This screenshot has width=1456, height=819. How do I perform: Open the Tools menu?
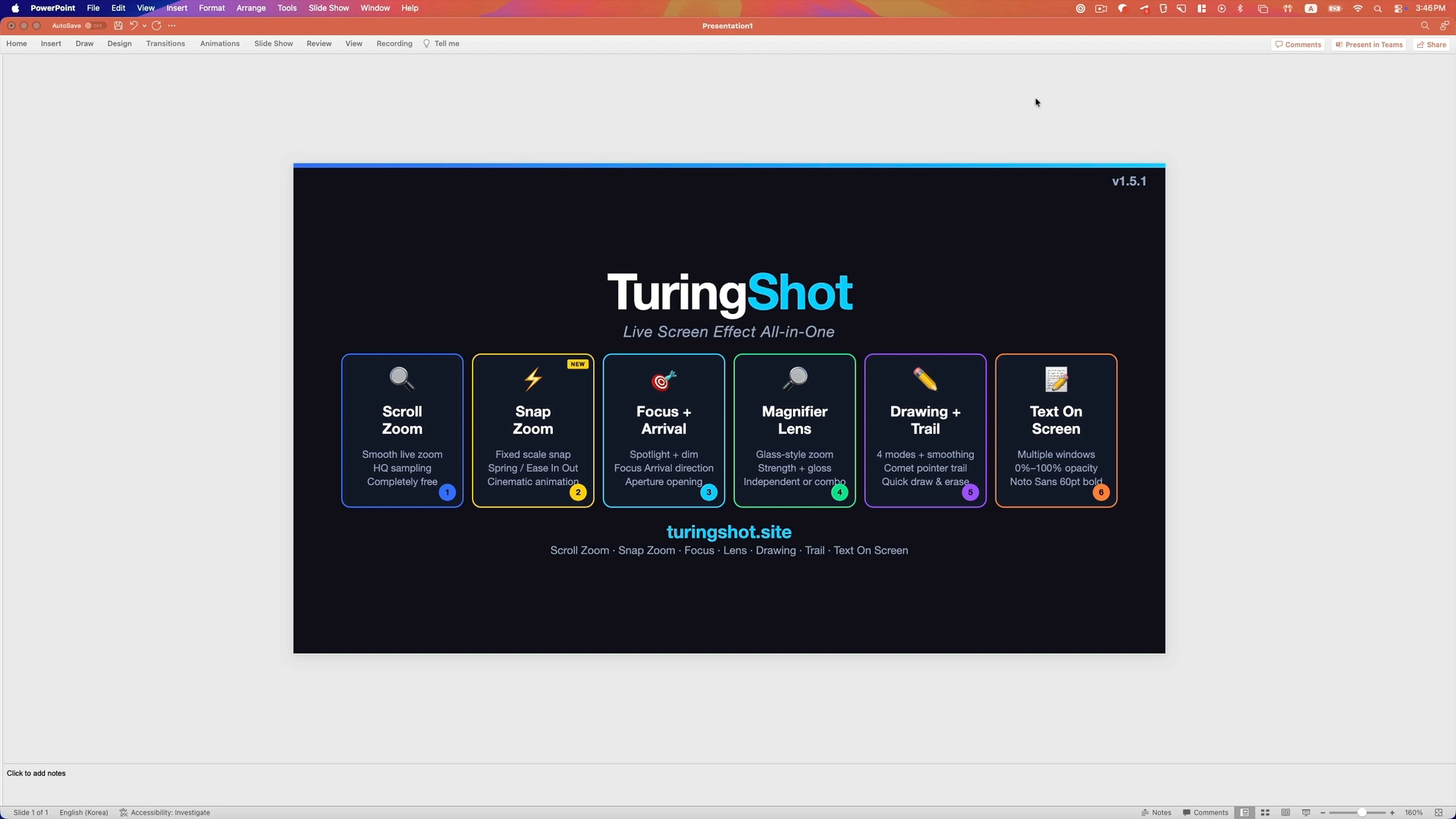[x=287, y=8]
